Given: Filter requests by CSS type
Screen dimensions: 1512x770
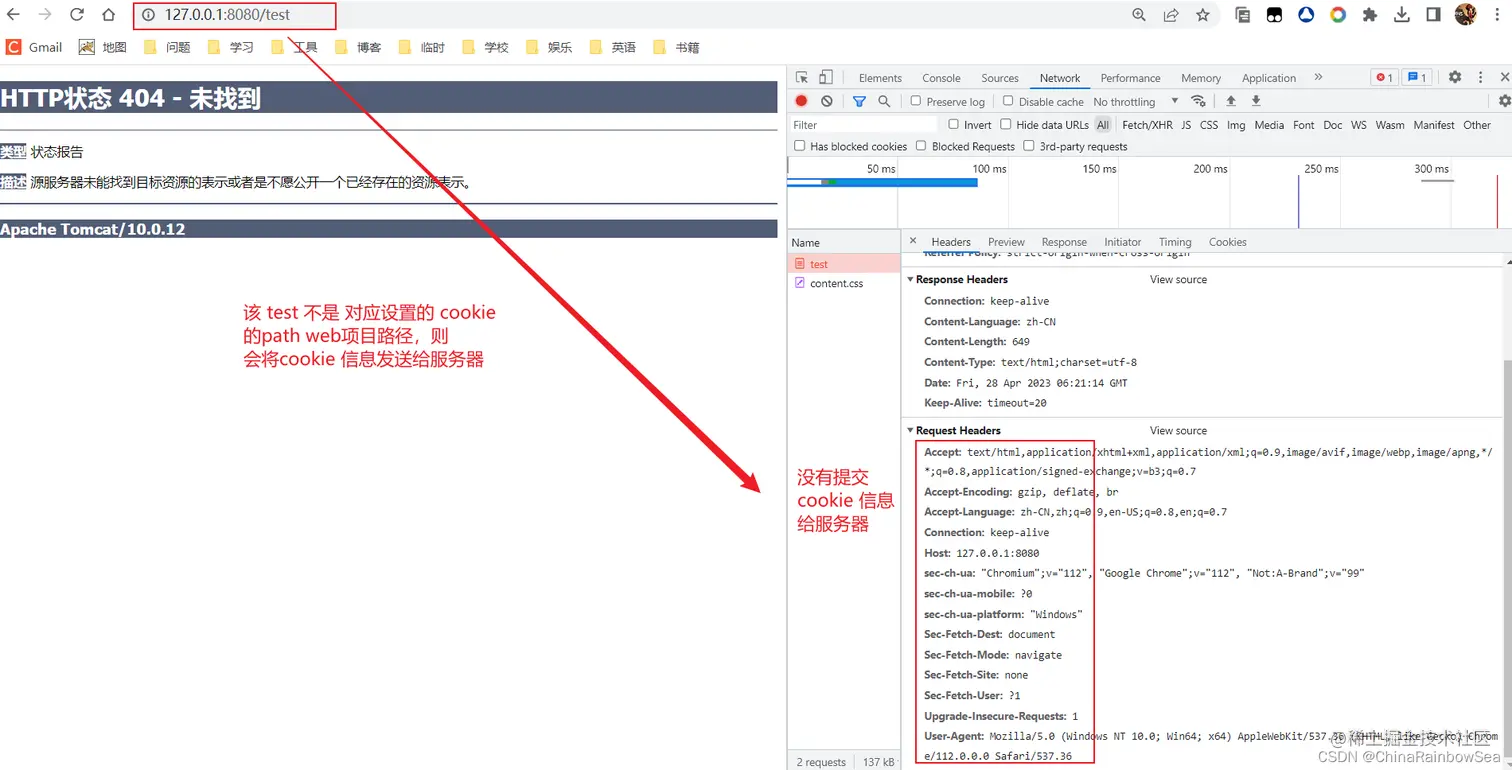Looking at the screenshot, I should 1209,125.
